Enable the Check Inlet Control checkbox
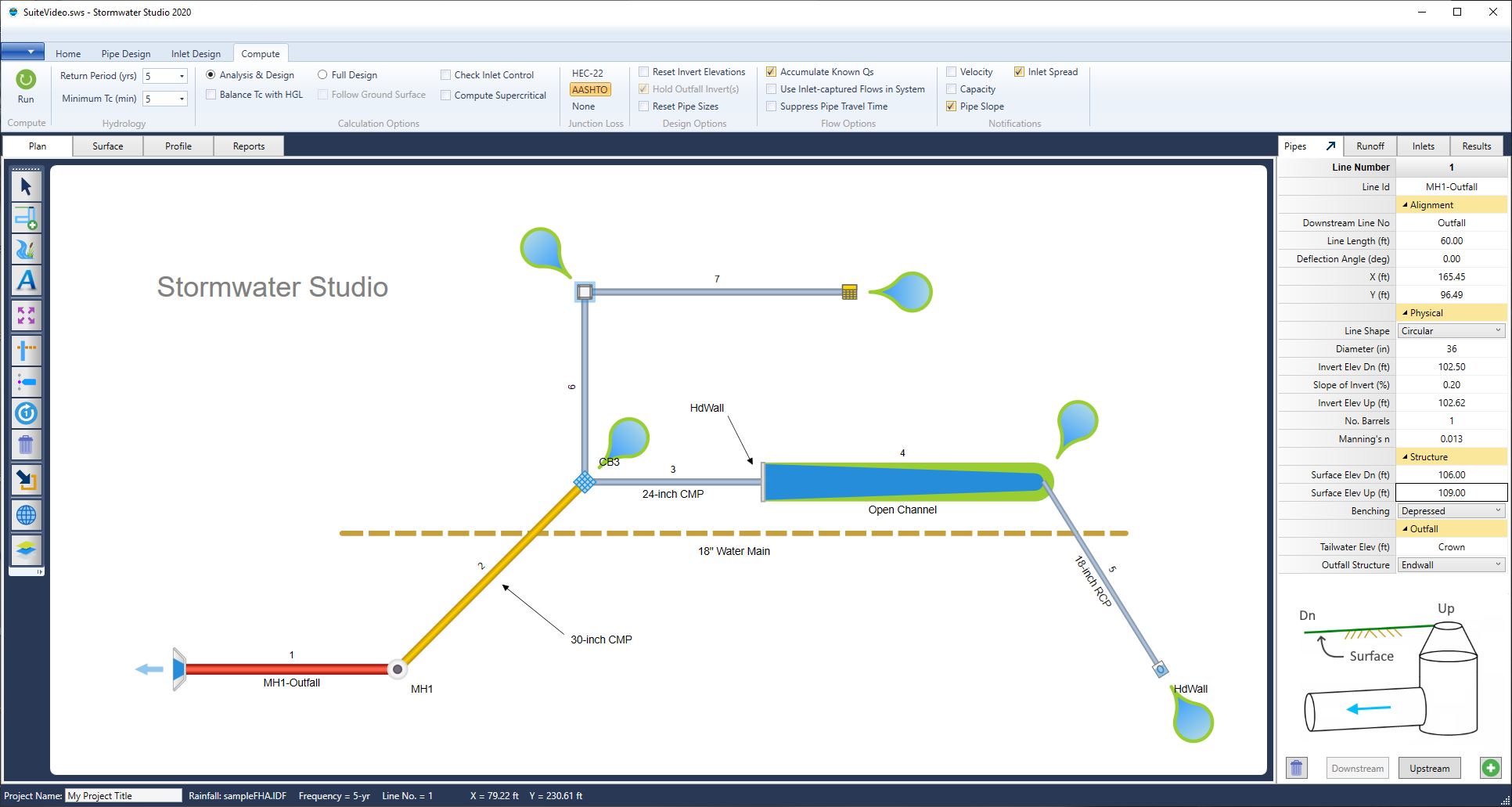The height and width of the screenshot is (807, 1512). click(x=446, y=74)
